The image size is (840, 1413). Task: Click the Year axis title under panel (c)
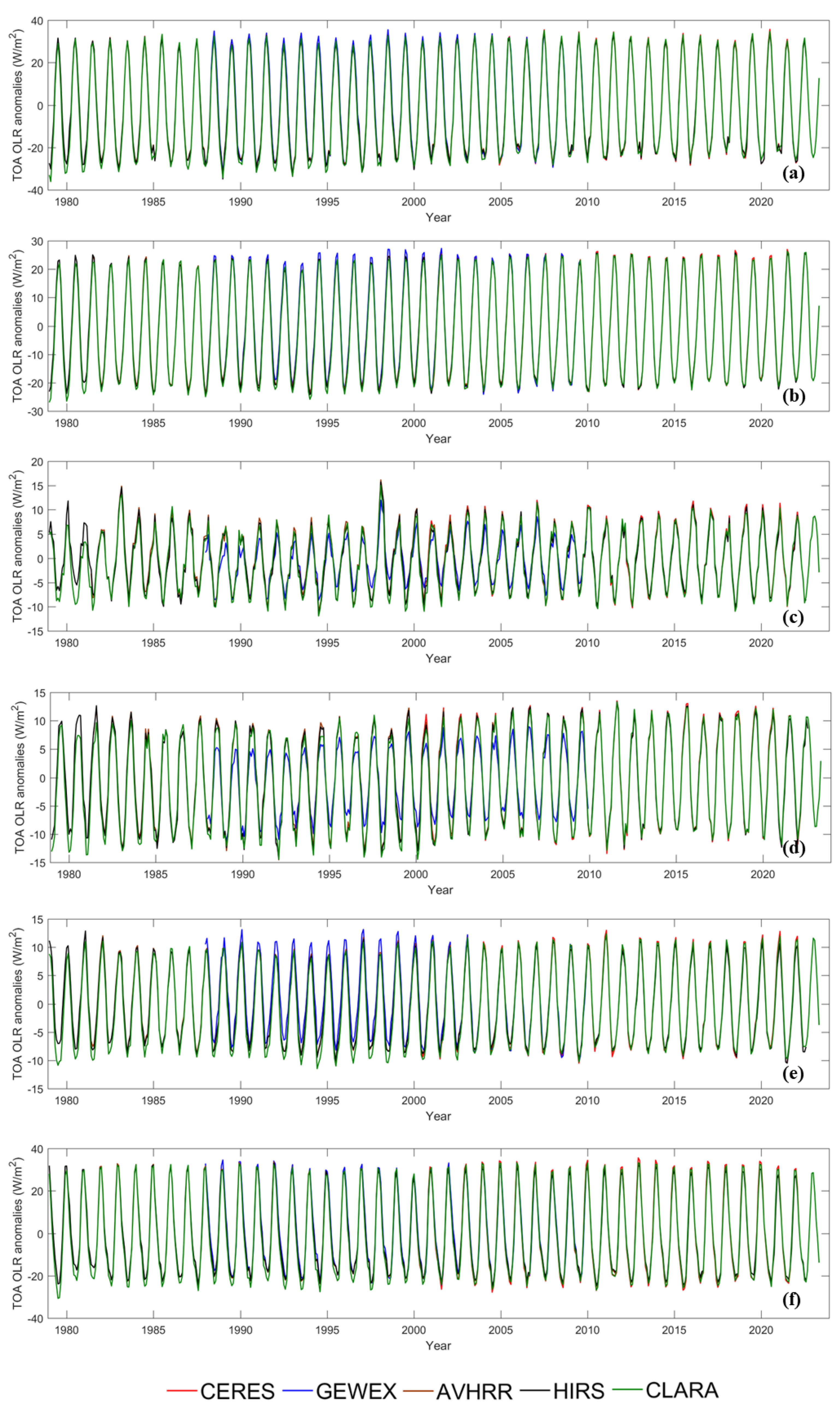tap(438, 659)
